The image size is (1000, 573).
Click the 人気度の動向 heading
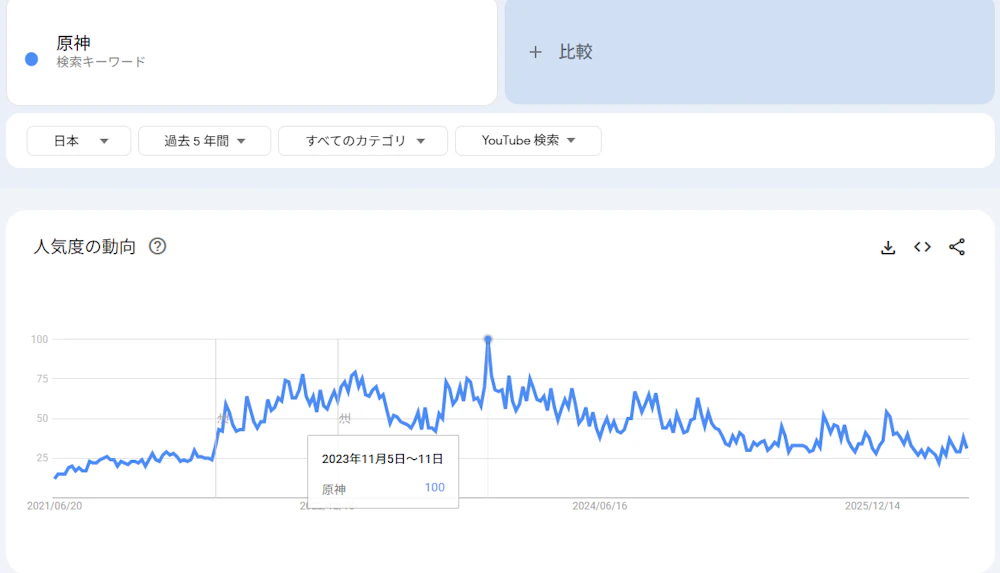[84, 246]
